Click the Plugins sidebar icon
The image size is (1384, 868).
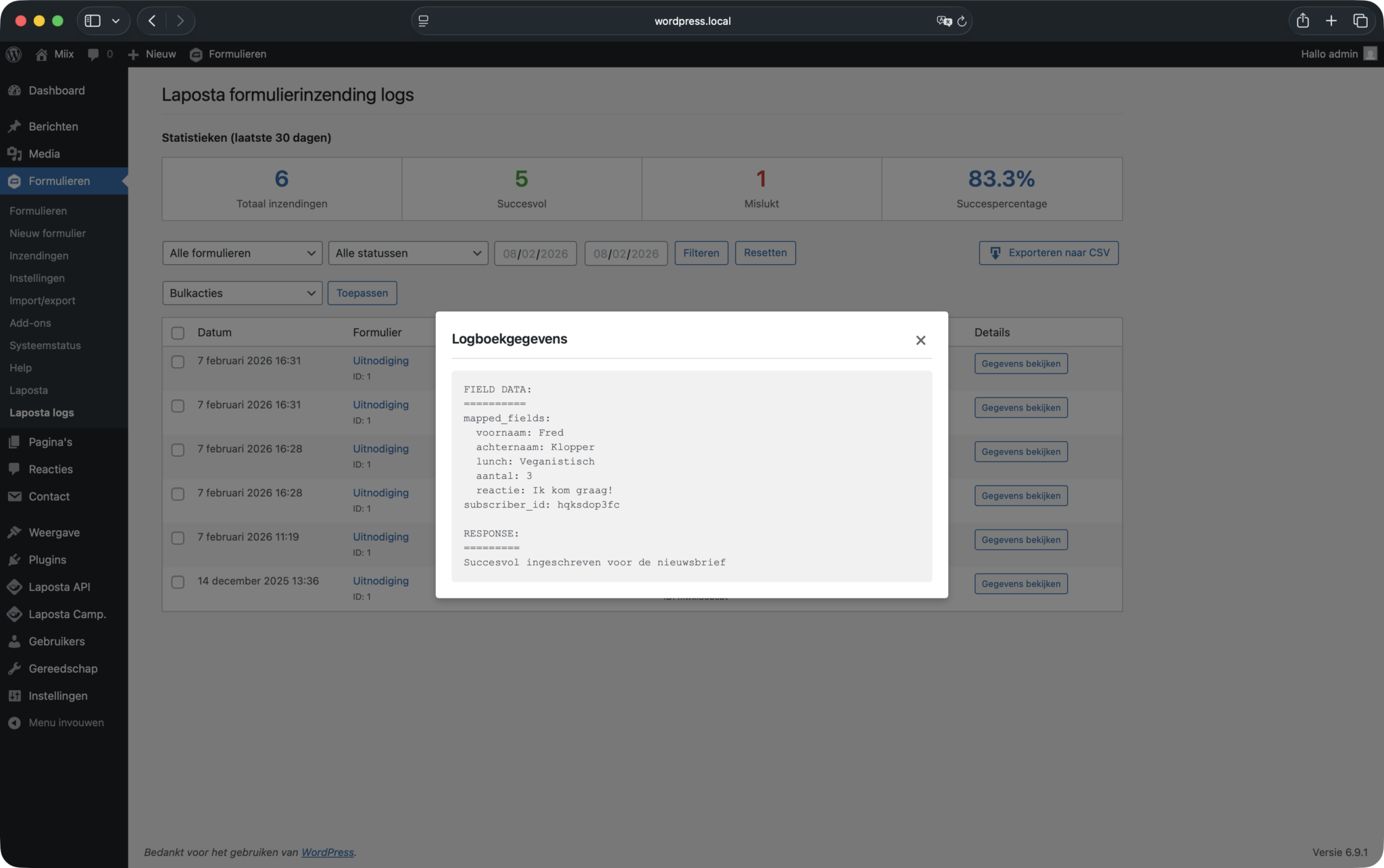point(14,559)
